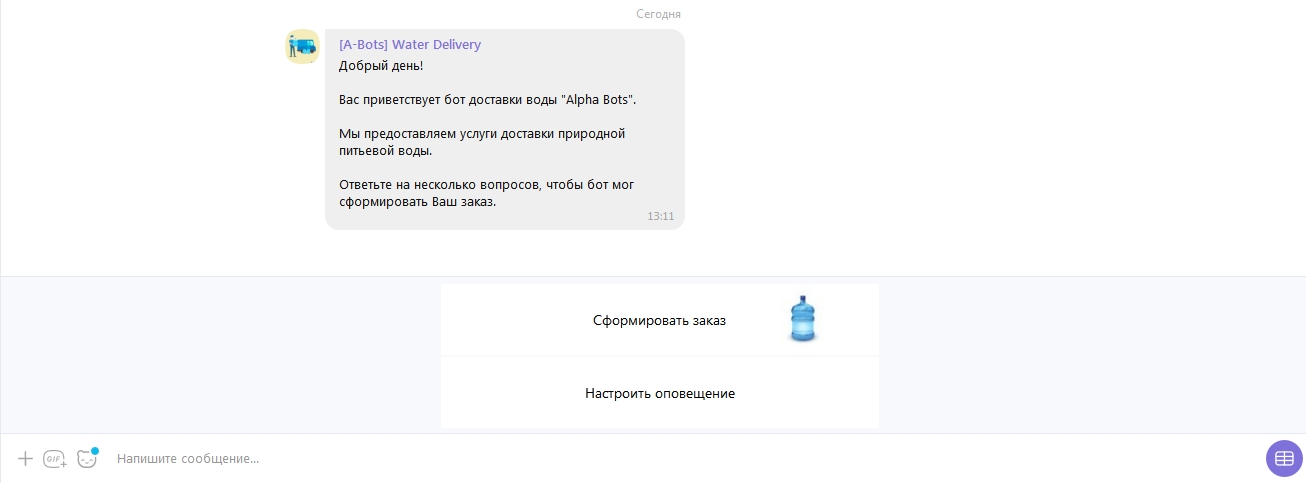Image resolution: width=1306 pixels, height=483 pixels.
Task: Click the plus attachment icon
Action: point(26,459)
